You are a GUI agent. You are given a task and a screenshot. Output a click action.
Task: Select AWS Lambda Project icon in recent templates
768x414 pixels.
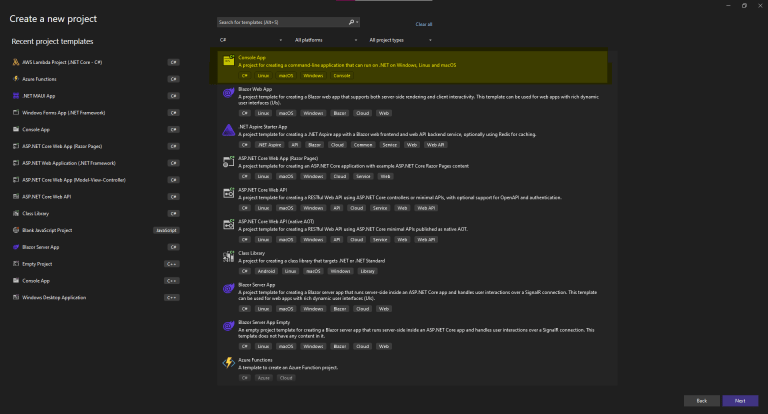[15, 62]
